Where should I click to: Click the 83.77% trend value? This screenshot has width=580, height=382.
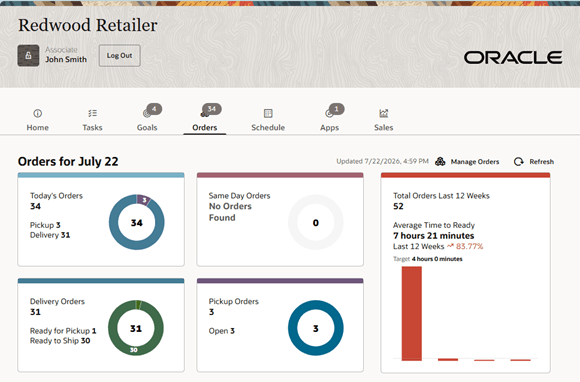(469, 246)
